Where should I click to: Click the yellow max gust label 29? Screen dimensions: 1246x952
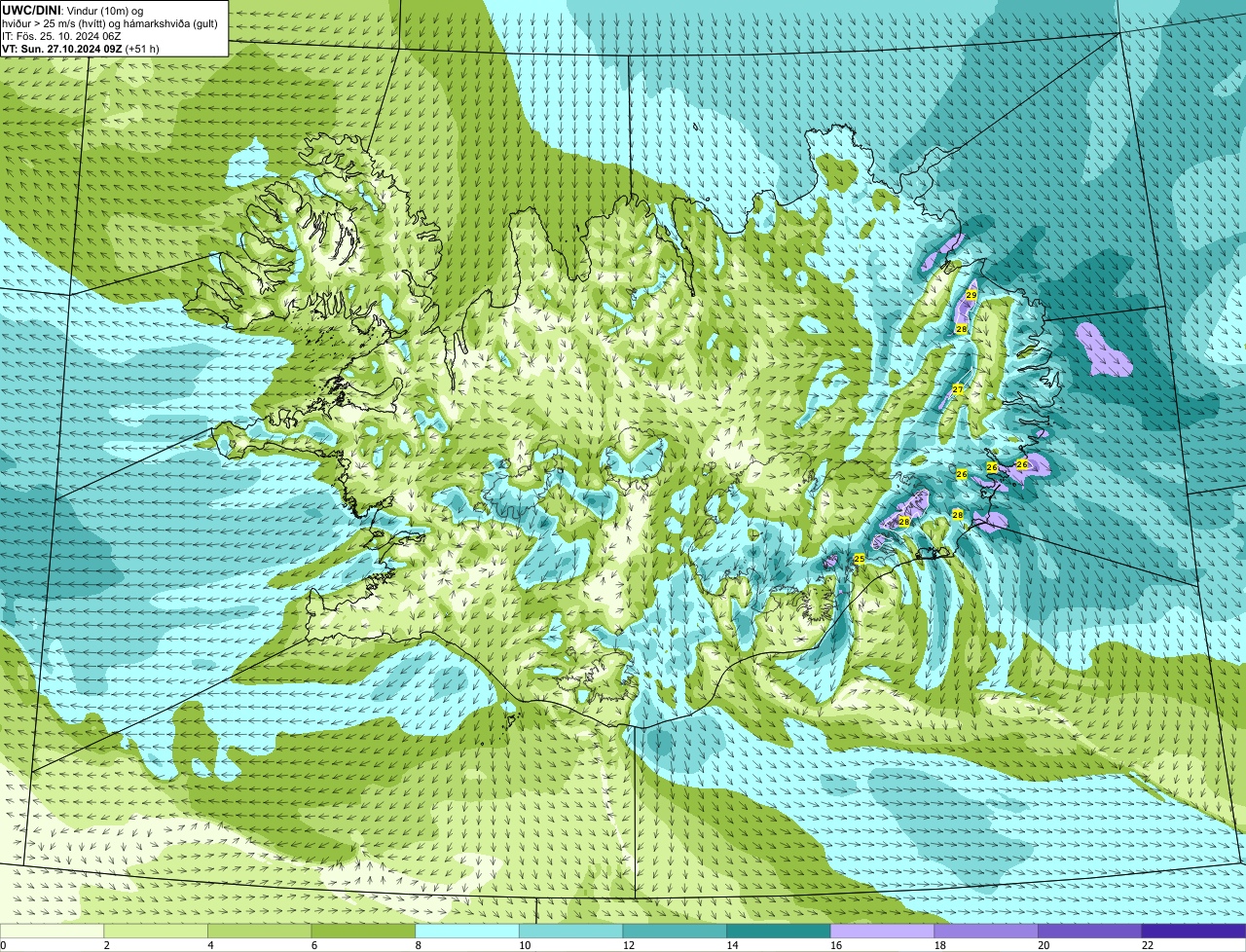tap(971, 294)
